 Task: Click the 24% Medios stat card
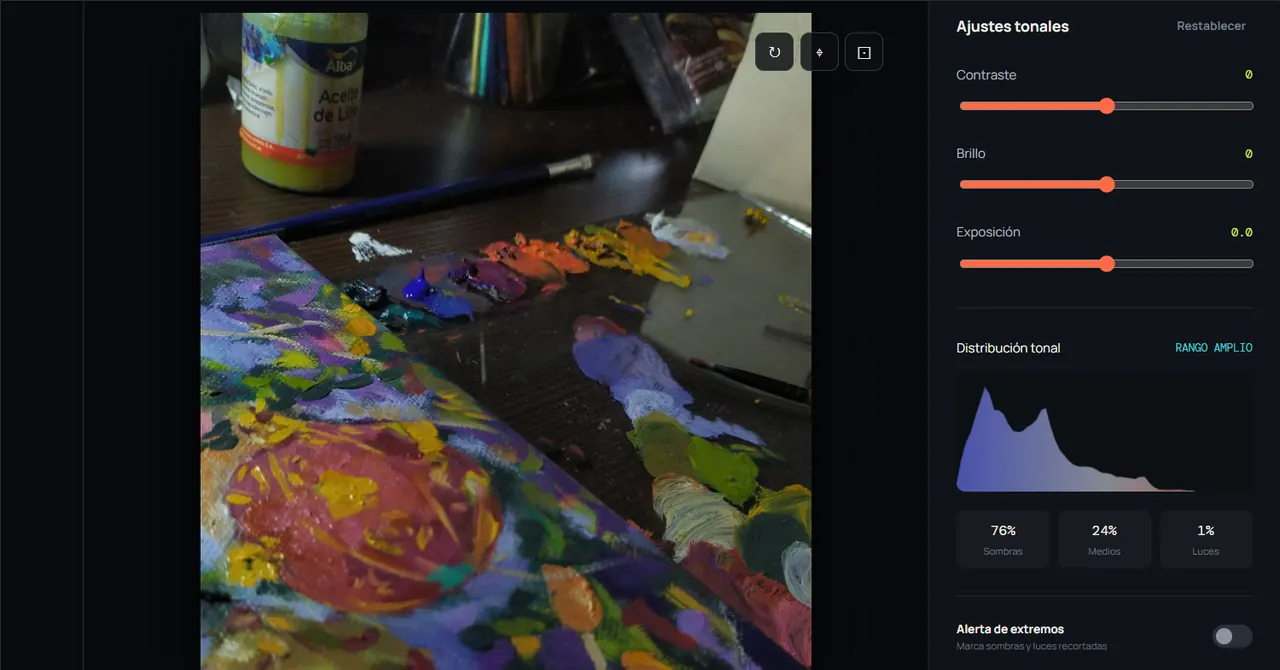(x=1104, y=540)
